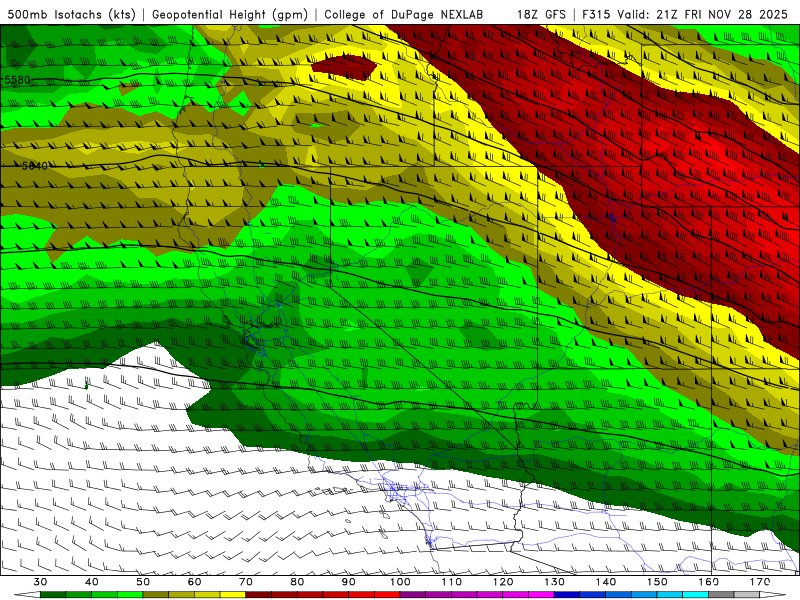800x600 pixels.
Task: Pick the cyan swatch ending at 160
Action: (695, 595)
